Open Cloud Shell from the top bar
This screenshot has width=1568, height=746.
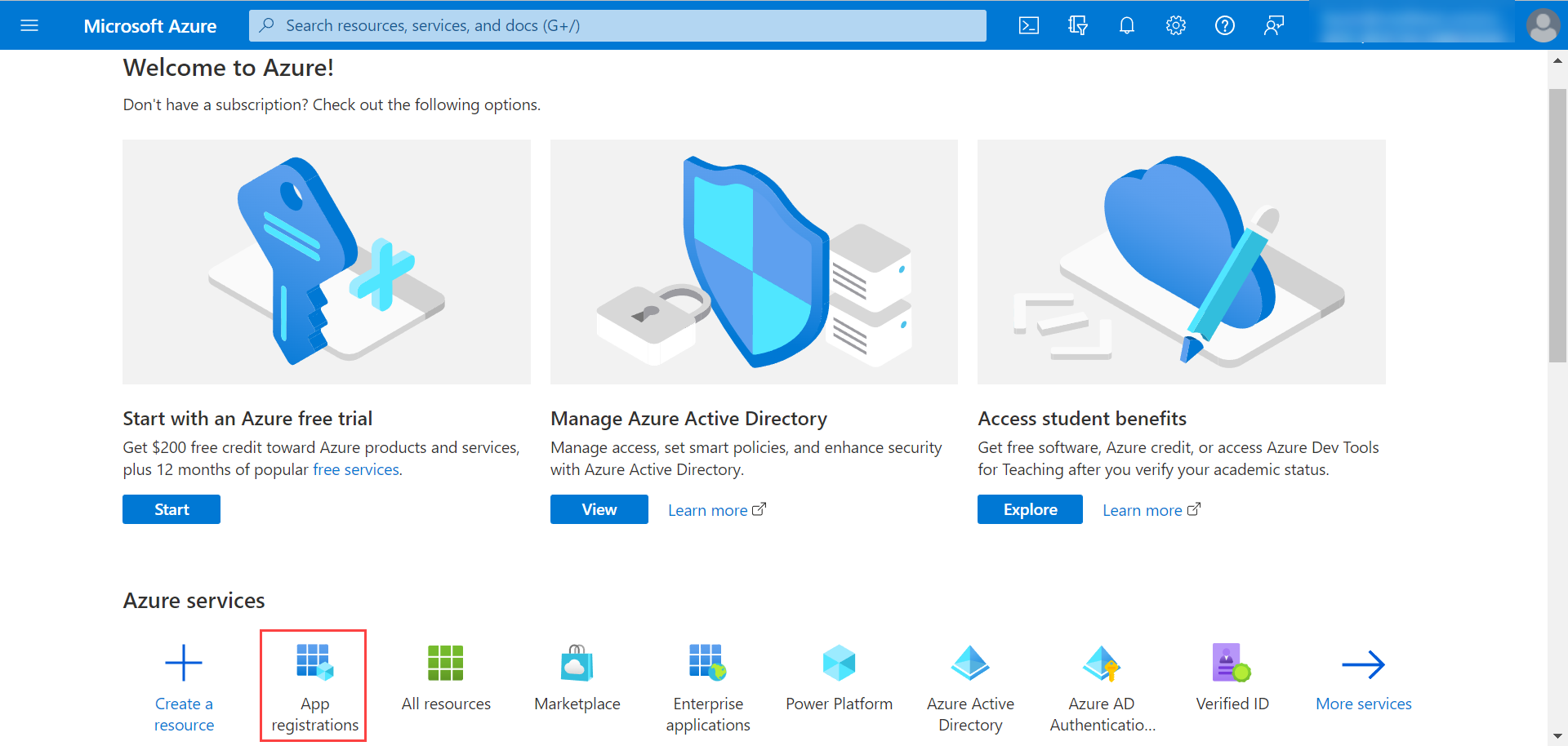pos(1029,25)
